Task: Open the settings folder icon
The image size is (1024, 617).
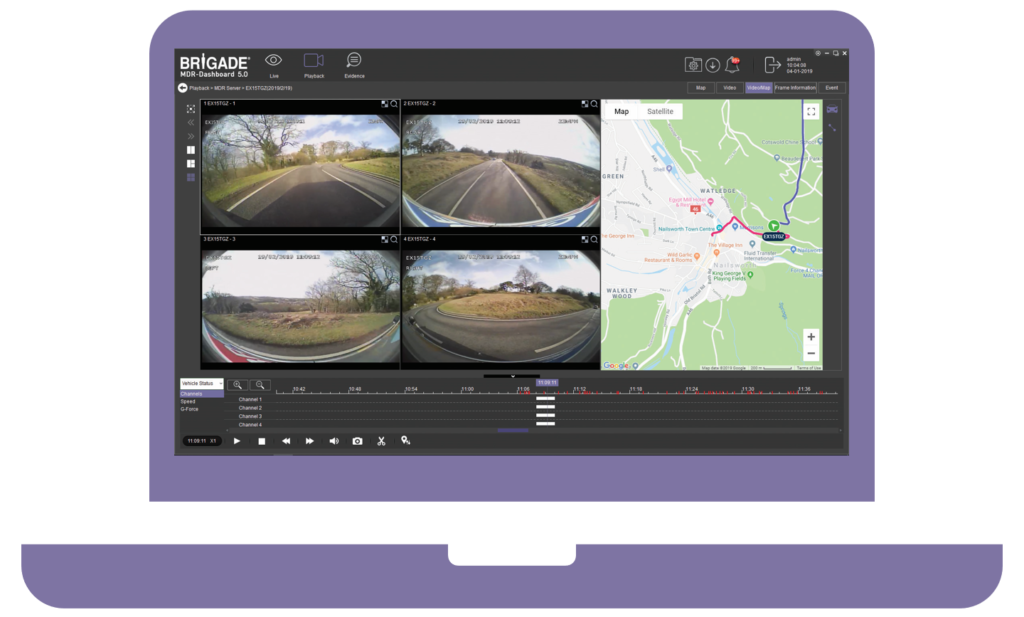Action: pyautogui.click(x=693, y=65)
